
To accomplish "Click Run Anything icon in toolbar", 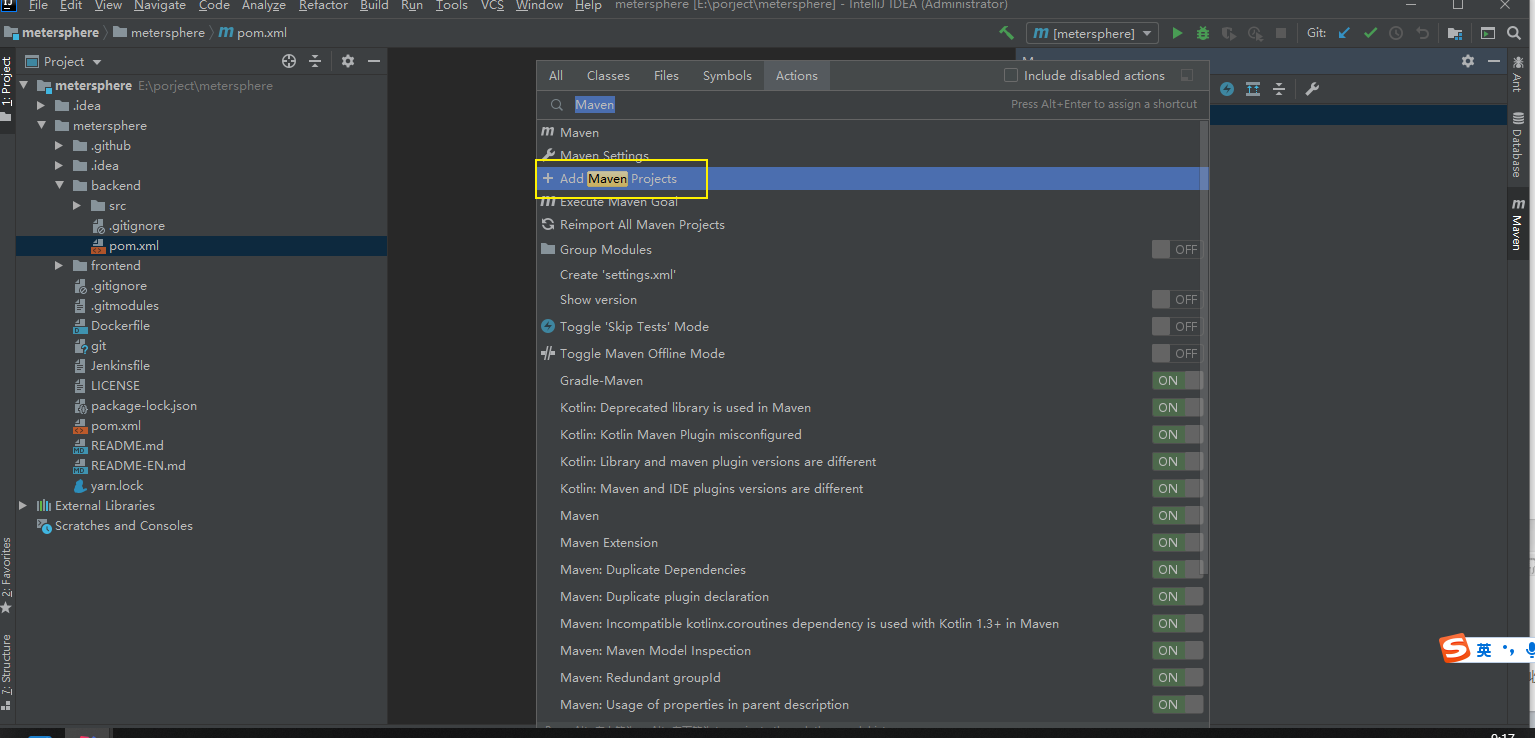I will (x=1488, y=33).
